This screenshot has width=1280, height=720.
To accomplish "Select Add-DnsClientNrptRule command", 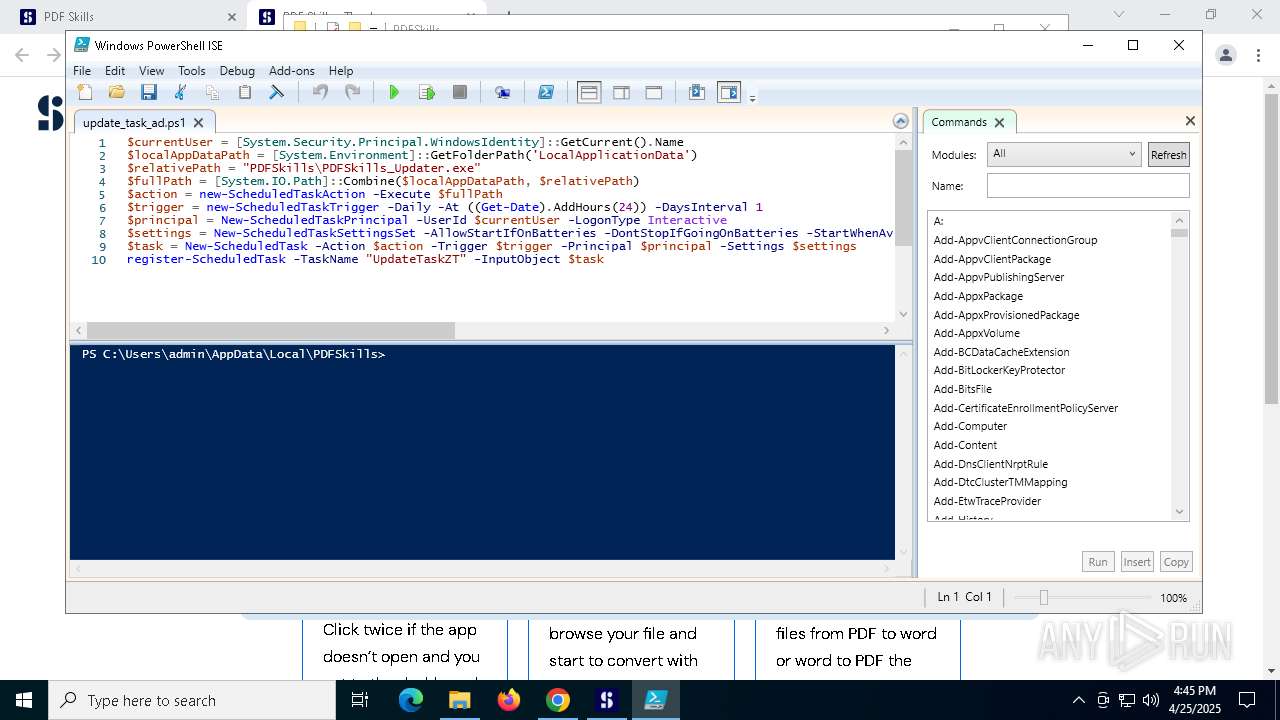I will pos(991,464).
